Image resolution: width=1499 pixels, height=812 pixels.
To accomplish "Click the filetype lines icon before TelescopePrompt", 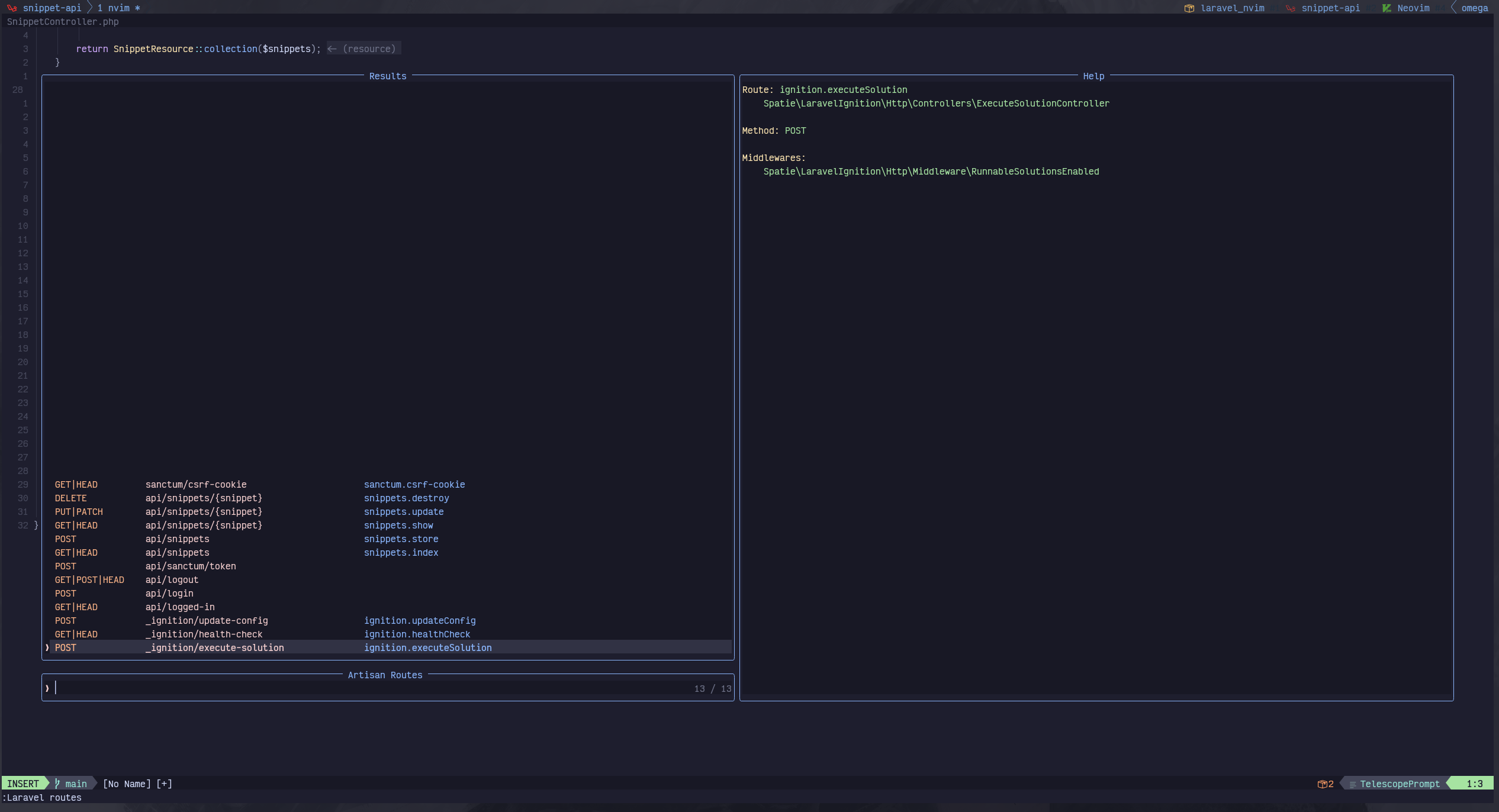I will tap(1352, 784).
